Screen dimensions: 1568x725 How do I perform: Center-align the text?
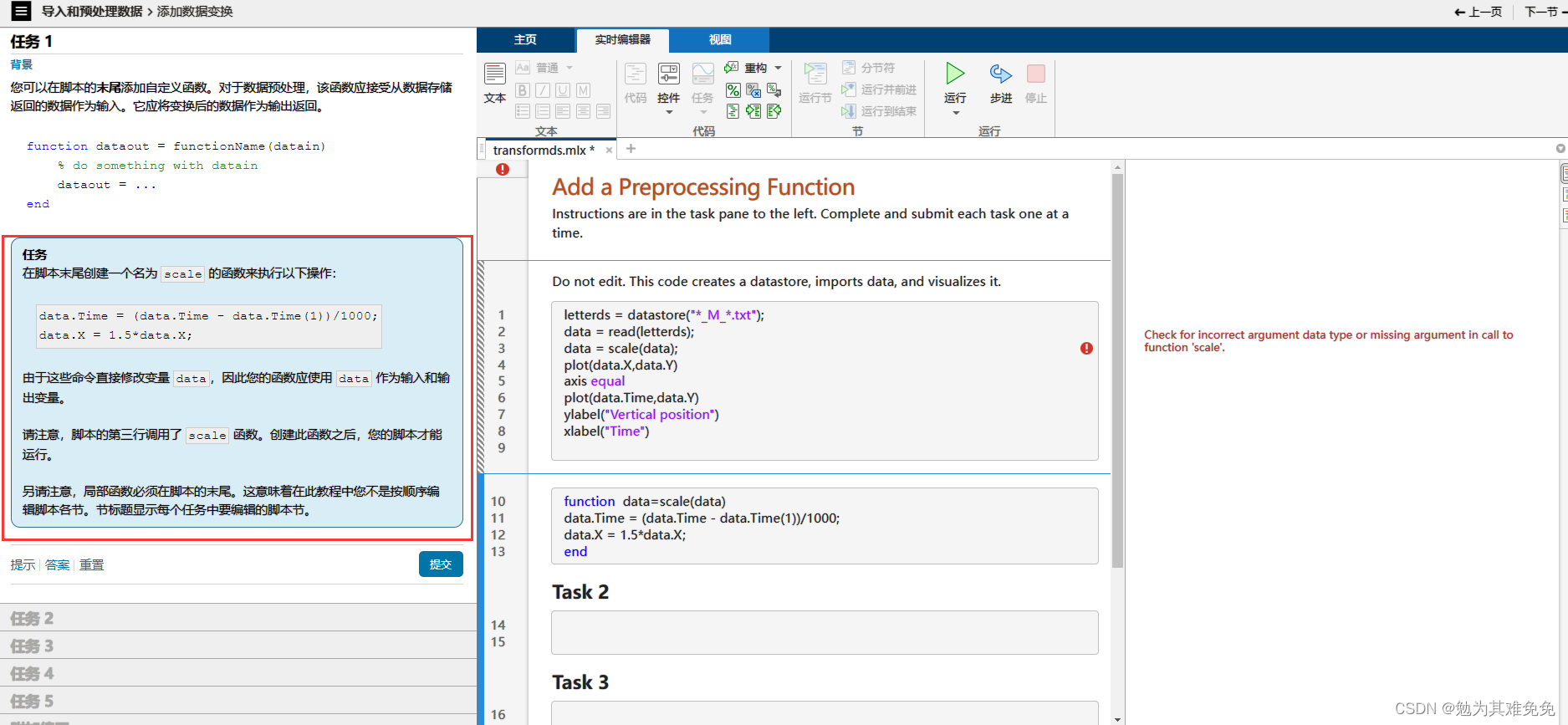tap(583, 111)
